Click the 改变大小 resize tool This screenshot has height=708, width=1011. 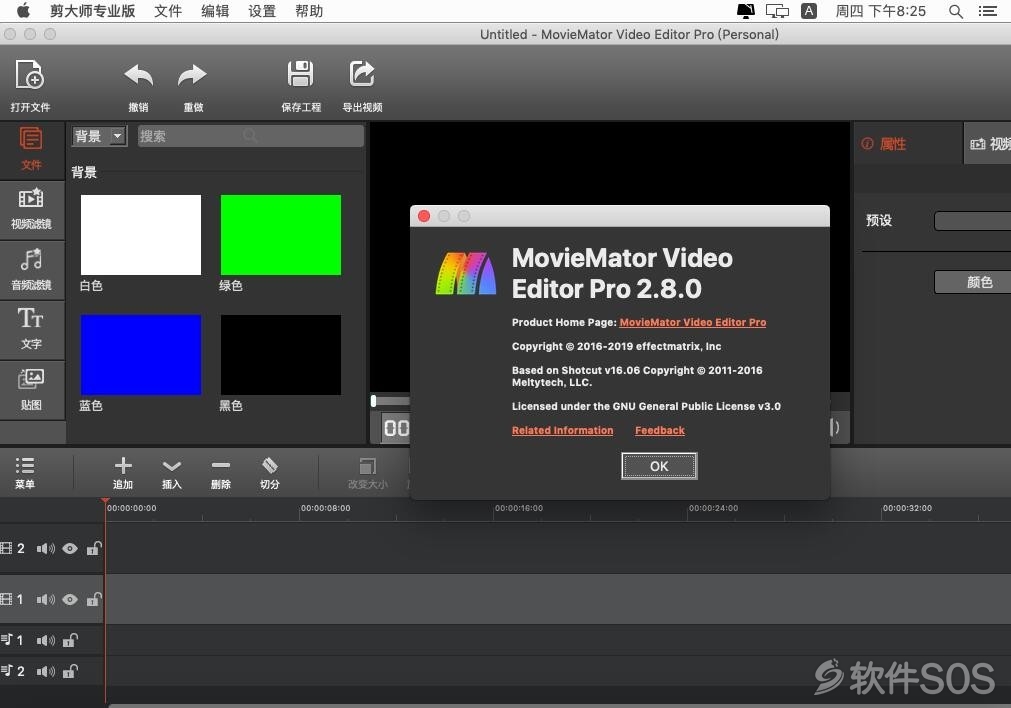click(368, 473)
